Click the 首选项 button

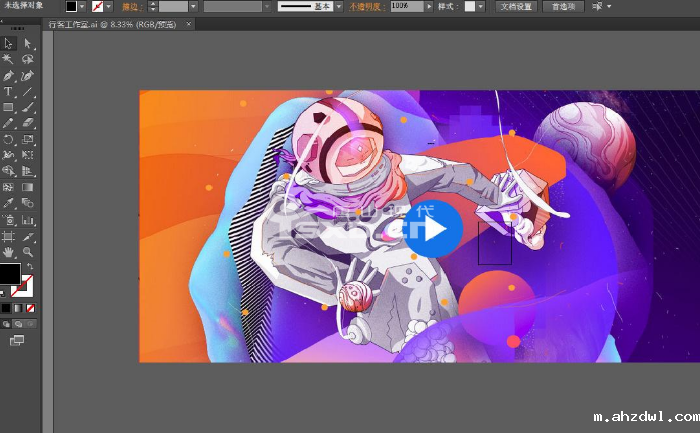(x=563, y=6)
